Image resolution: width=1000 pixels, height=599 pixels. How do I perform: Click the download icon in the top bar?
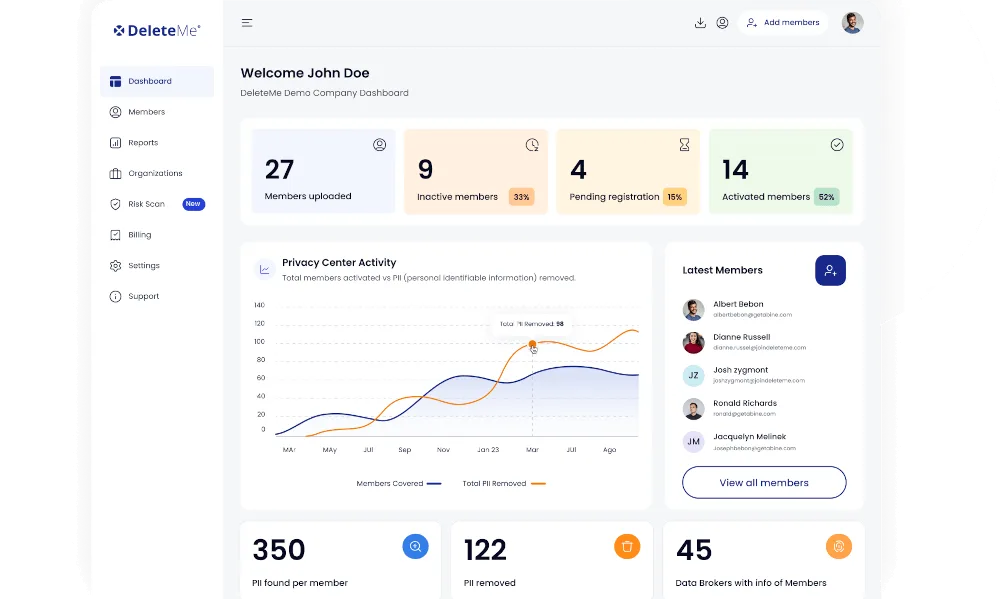[701, 21]
